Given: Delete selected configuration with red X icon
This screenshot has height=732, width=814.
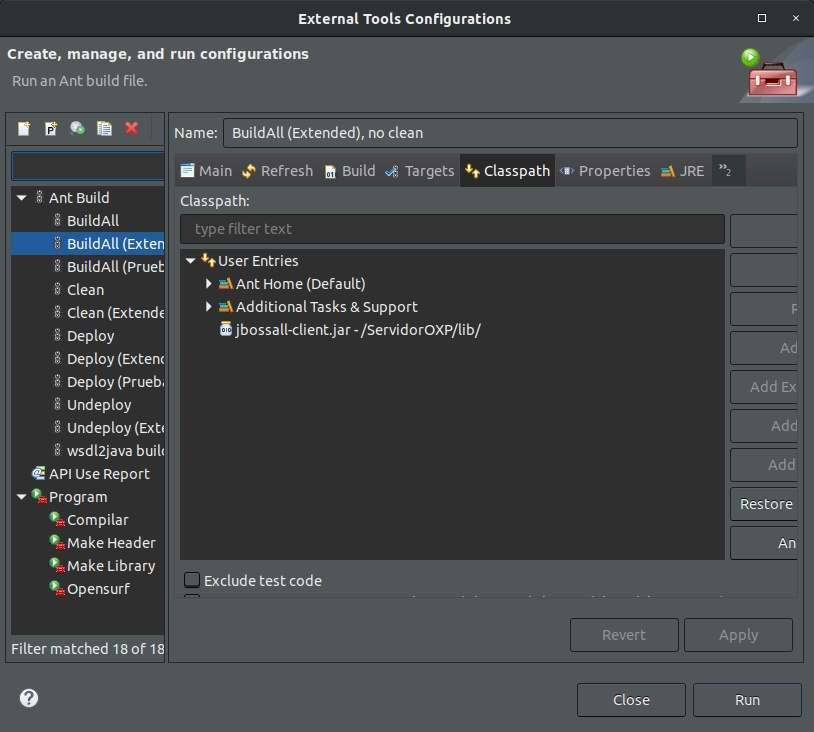Looking at the screenshot, I should point(131,128).
